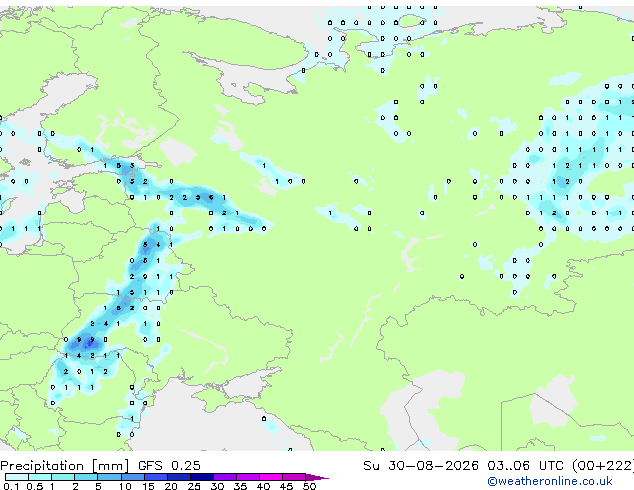Viewport: 634px width, 490px height.
Task: Pick the 15–20 mm legend swatch
Action: (x=156, y=477)
